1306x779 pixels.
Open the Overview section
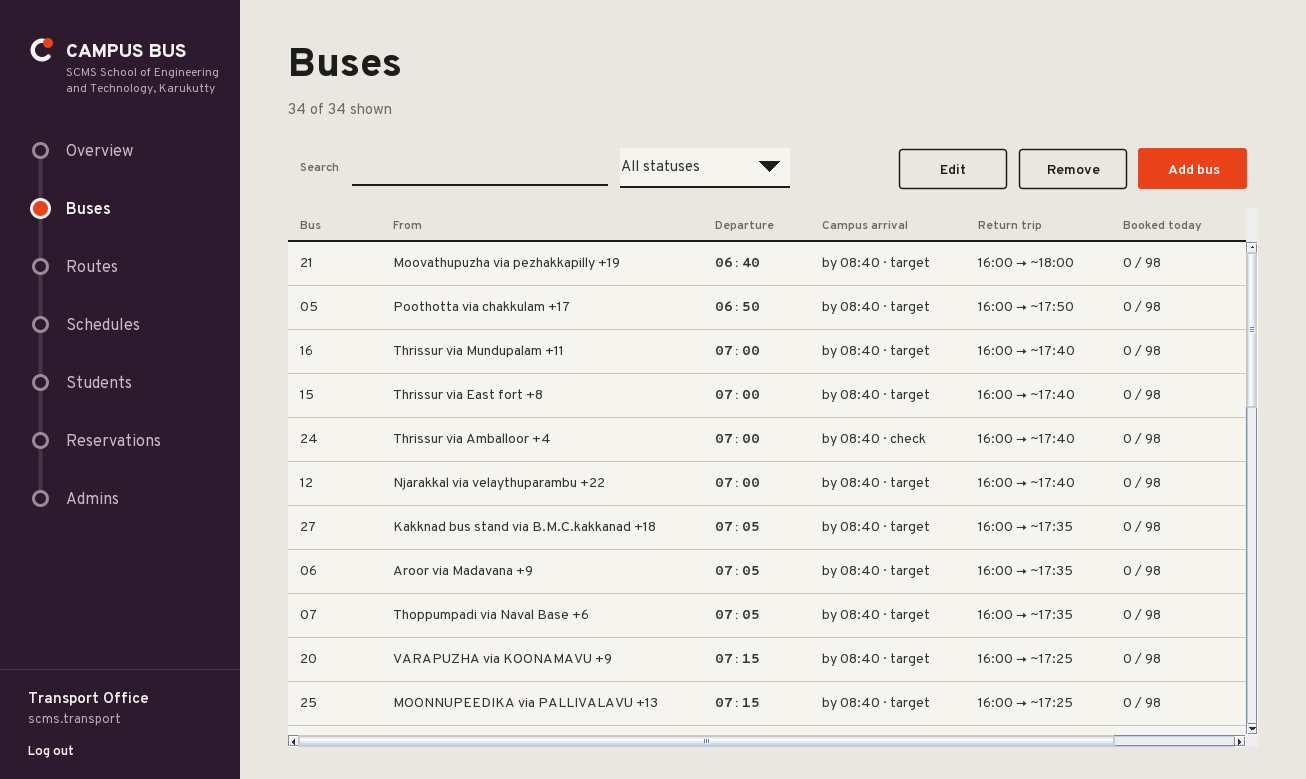99,151
